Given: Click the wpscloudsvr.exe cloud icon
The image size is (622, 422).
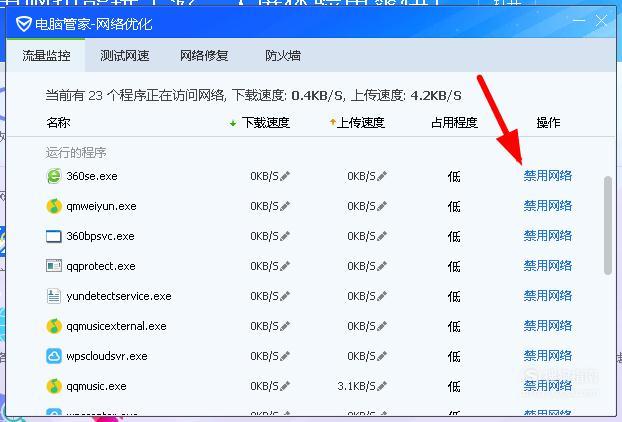Looking at the screenshot, I should pos(54,356).
